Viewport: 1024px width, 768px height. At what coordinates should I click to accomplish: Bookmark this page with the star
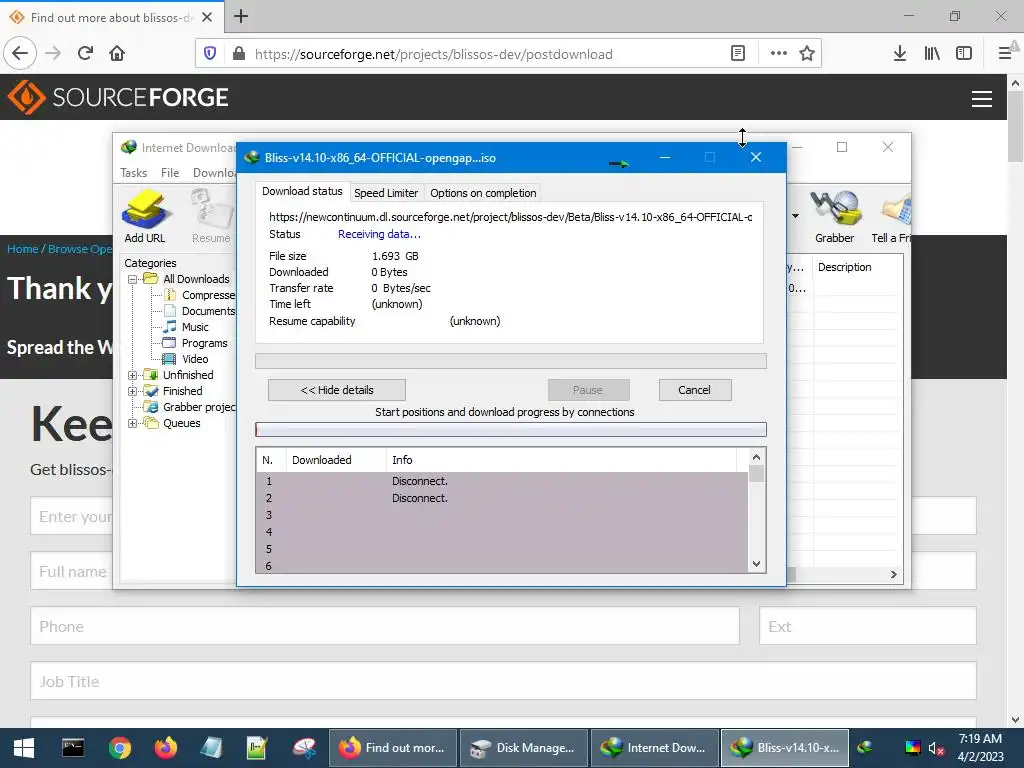[807, 54]
